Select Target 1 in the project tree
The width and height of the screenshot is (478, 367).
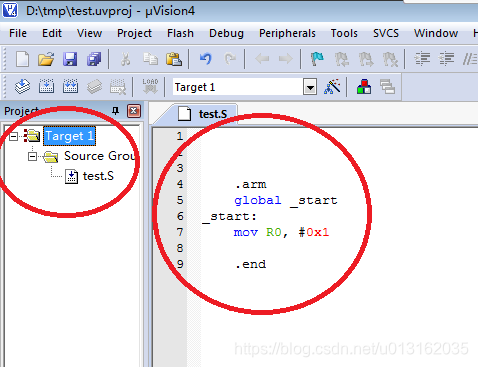coord(69,136)
